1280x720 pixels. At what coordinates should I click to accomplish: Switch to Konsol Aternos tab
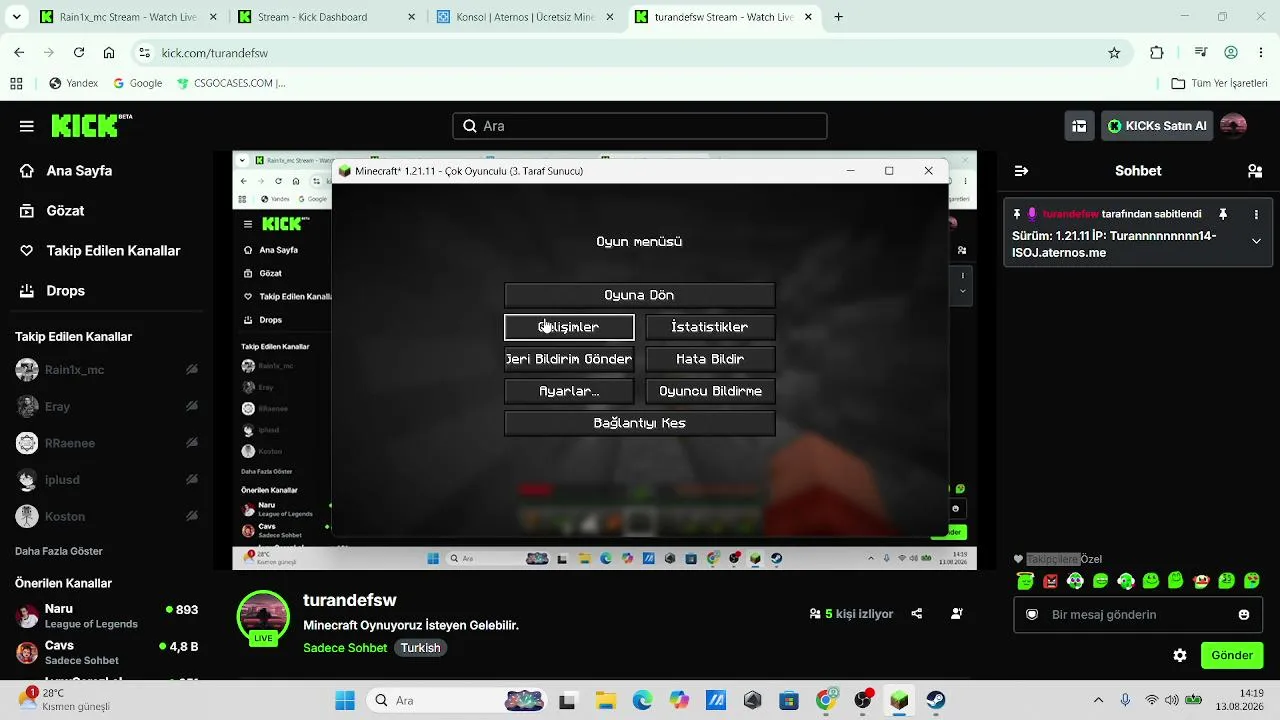(x=525, y=17)
